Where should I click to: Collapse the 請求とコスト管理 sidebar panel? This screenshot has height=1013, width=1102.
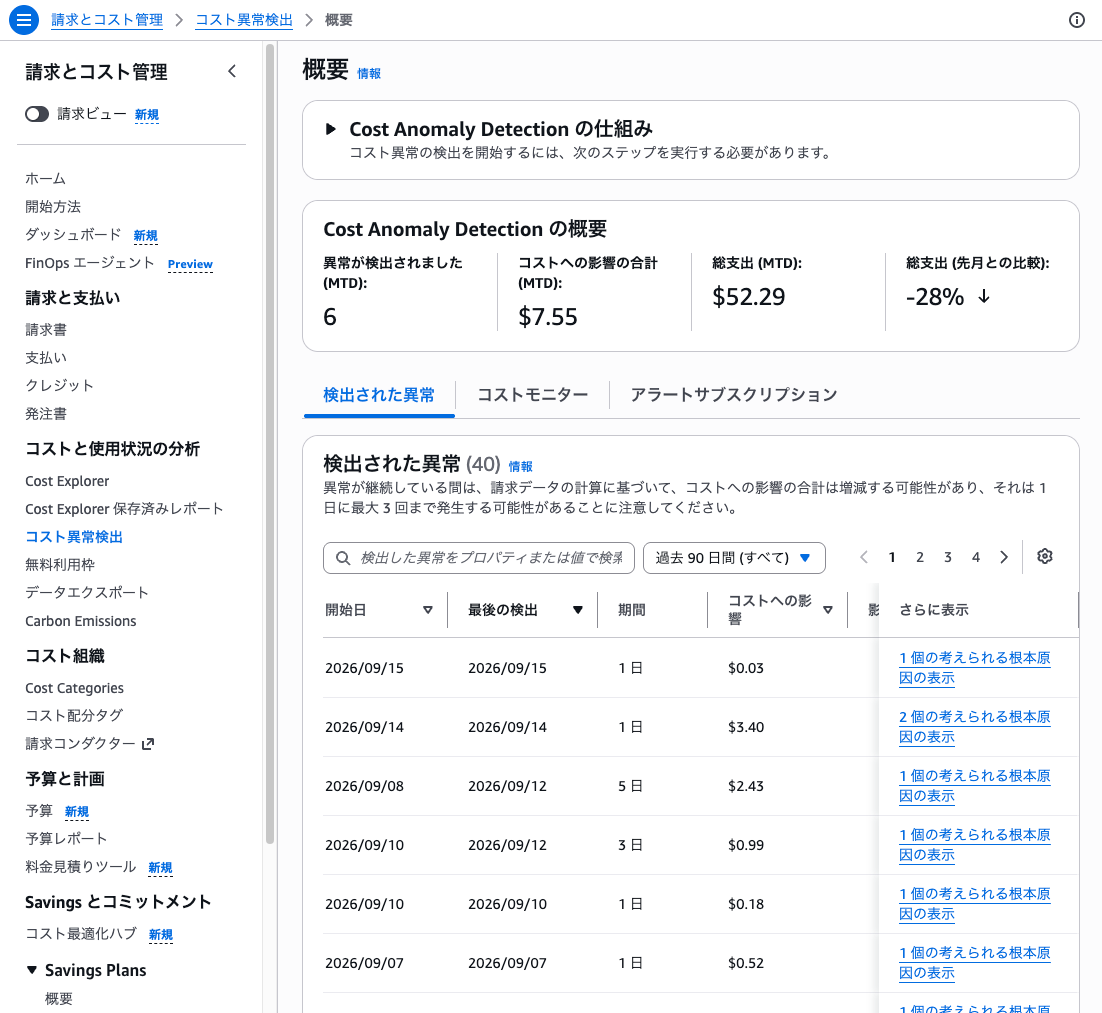click(x=232, y=71)
